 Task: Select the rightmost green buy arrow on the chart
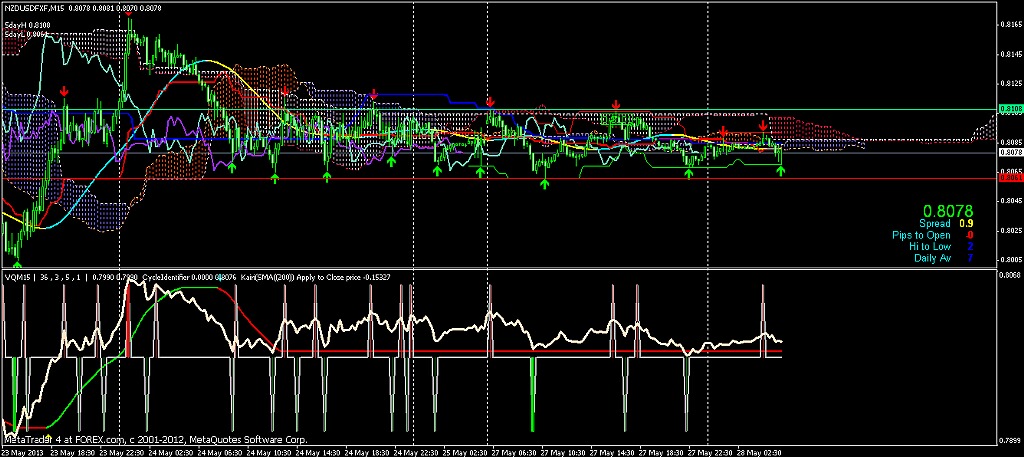pyautogui.click(x=781, y=171)
